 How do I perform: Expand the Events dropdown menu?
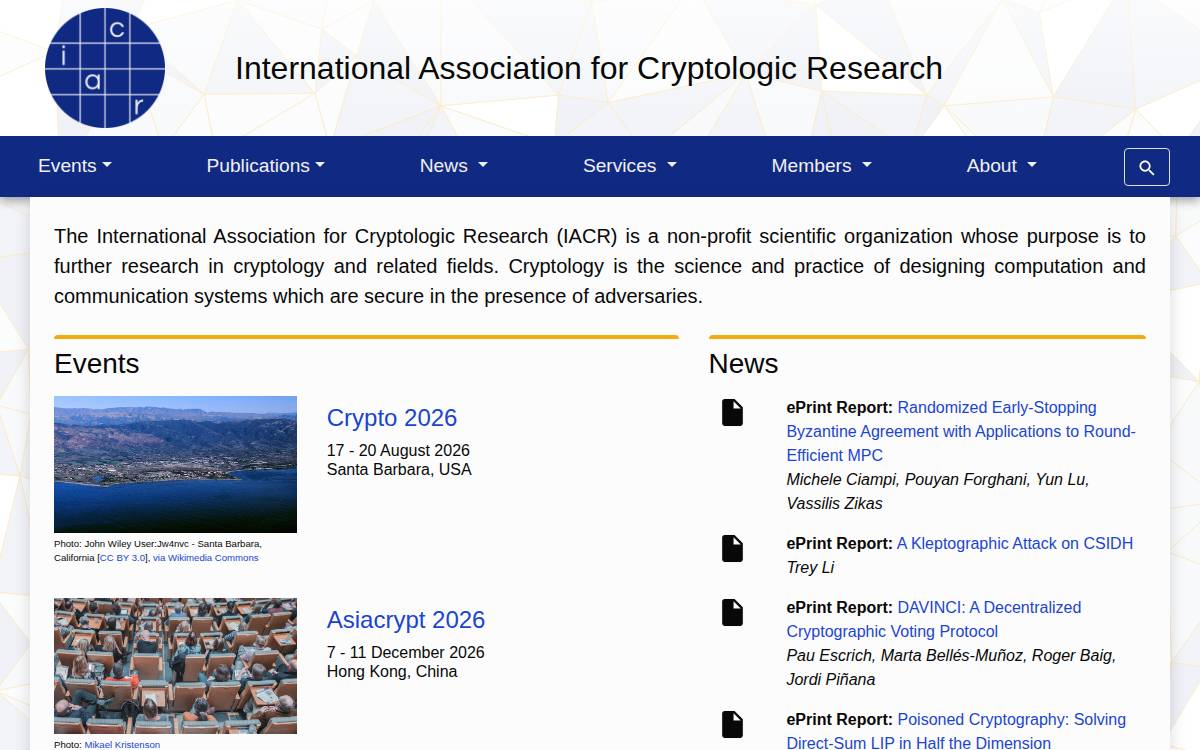pyautogui.click(x=75, y=166)
